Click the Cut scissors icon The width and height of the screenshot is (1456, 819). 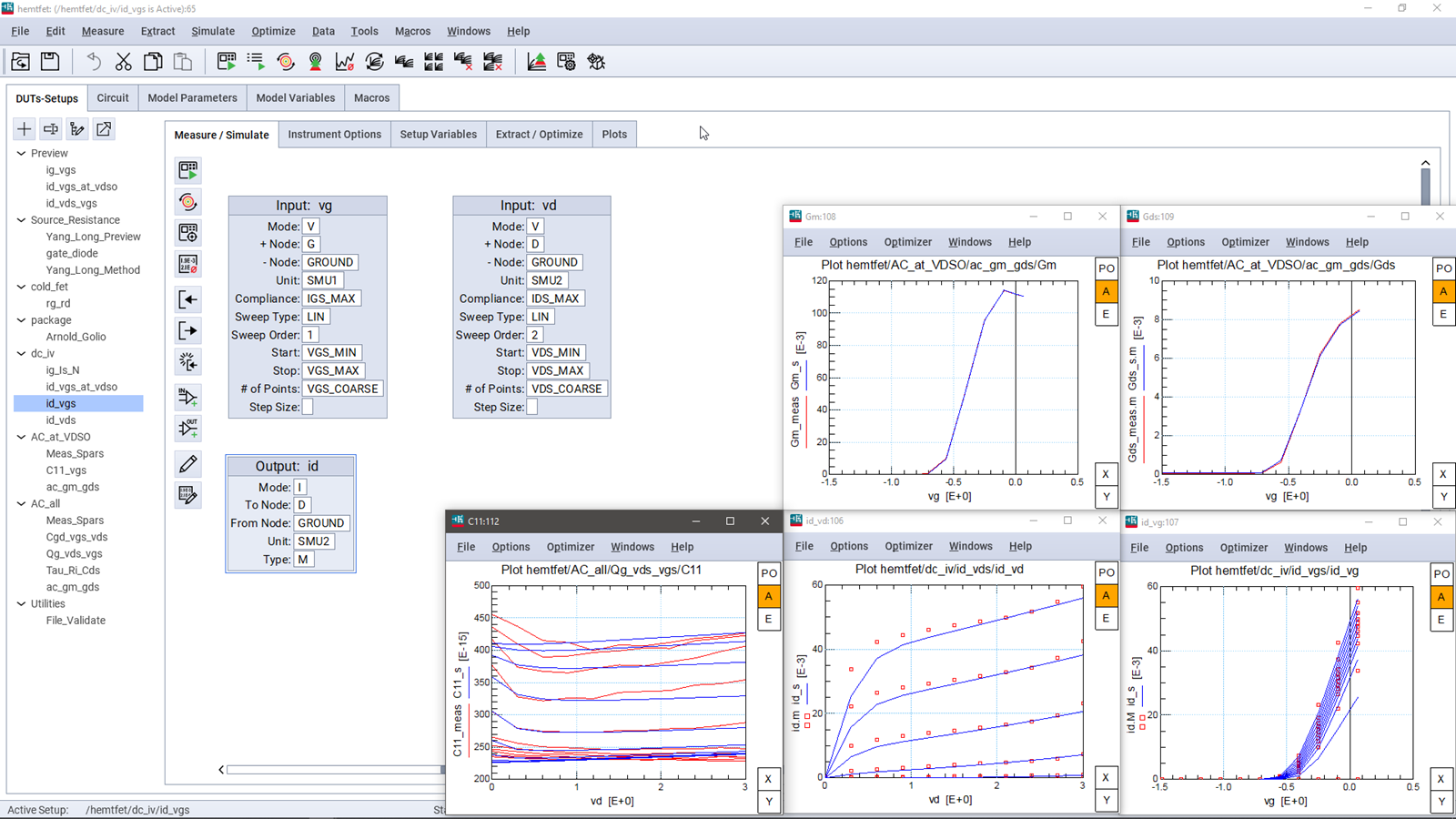(123, 62)
